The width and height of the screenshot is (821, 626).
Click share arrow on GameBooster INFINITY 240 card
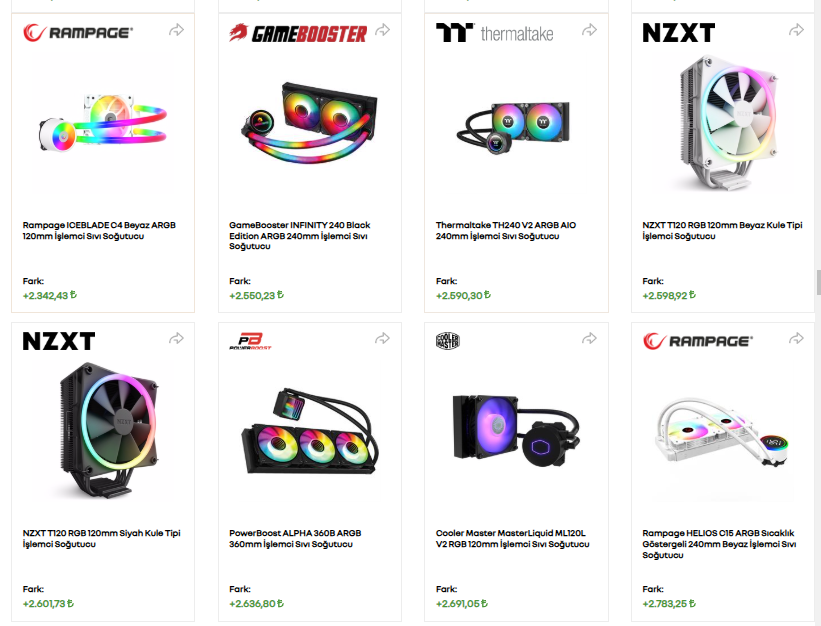click(x=383, y=30)
